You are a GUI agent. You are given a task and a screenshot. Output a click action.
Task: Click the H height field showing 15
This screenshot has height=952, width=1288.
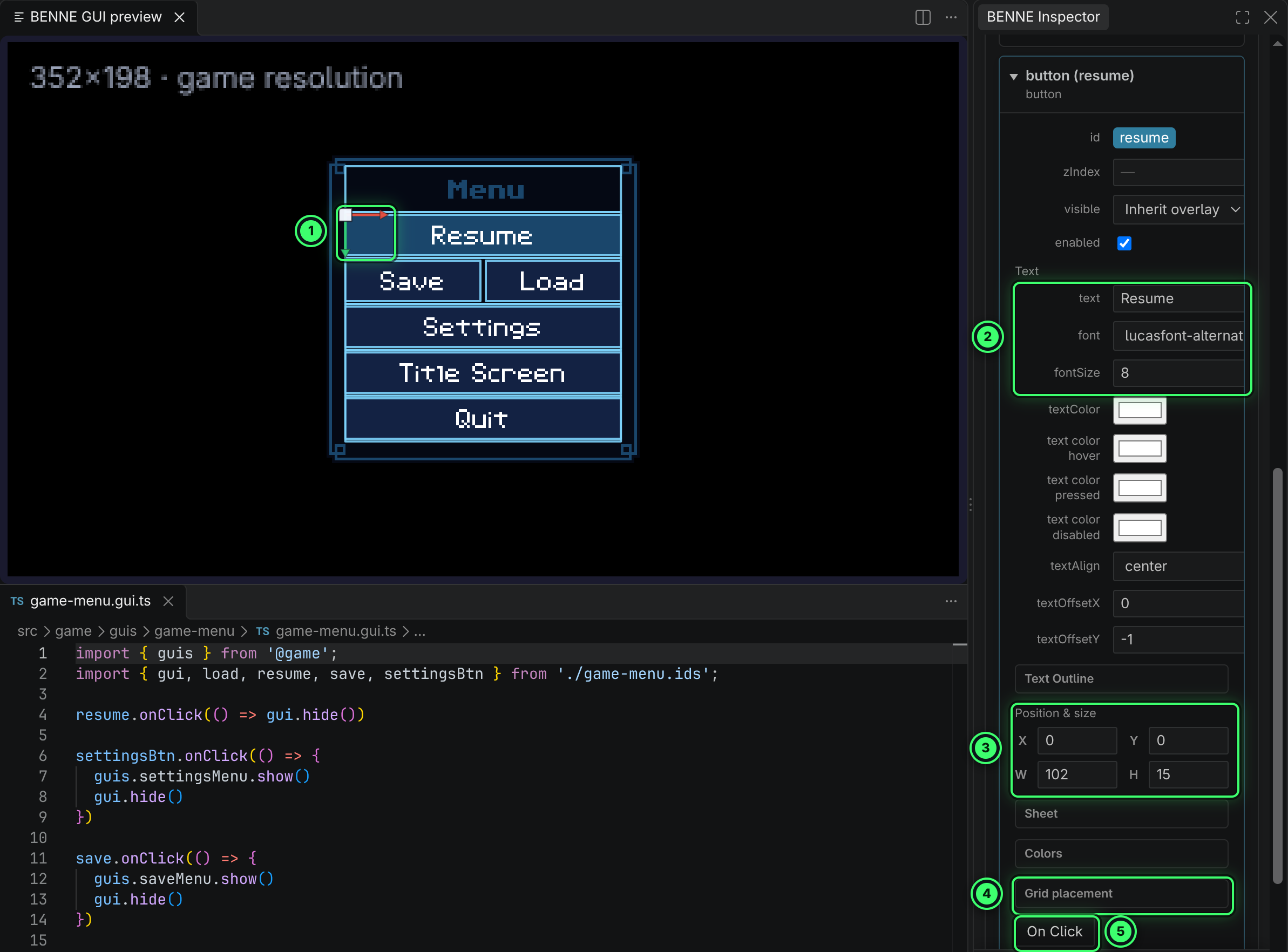point(1188,774)
